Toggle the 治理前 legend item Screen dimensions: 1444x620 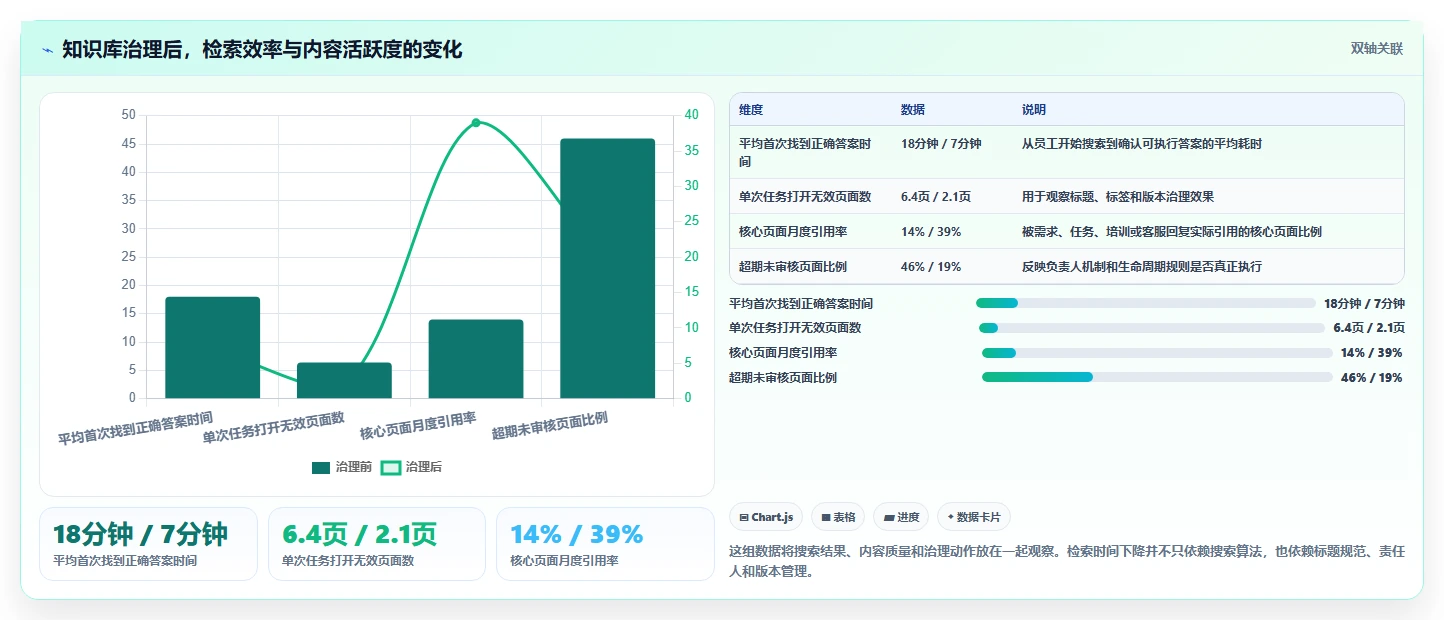click(x=342, y=467)
